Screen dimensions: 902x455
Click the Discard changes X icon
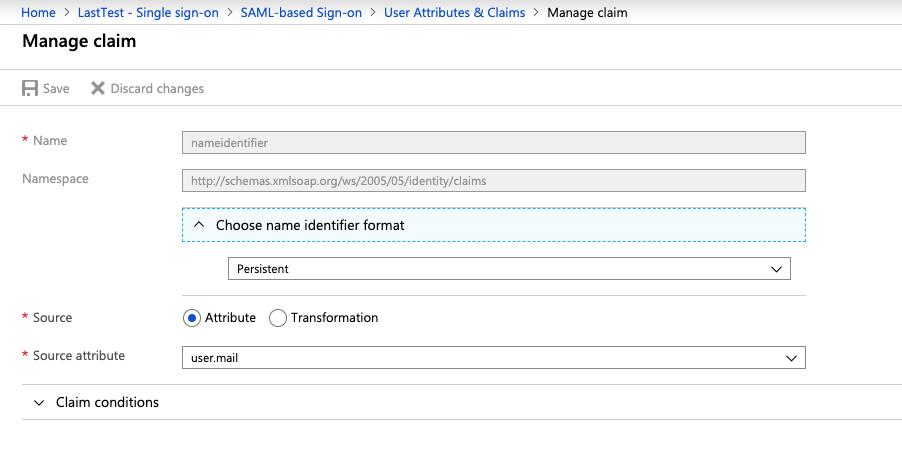click(98, 88)
